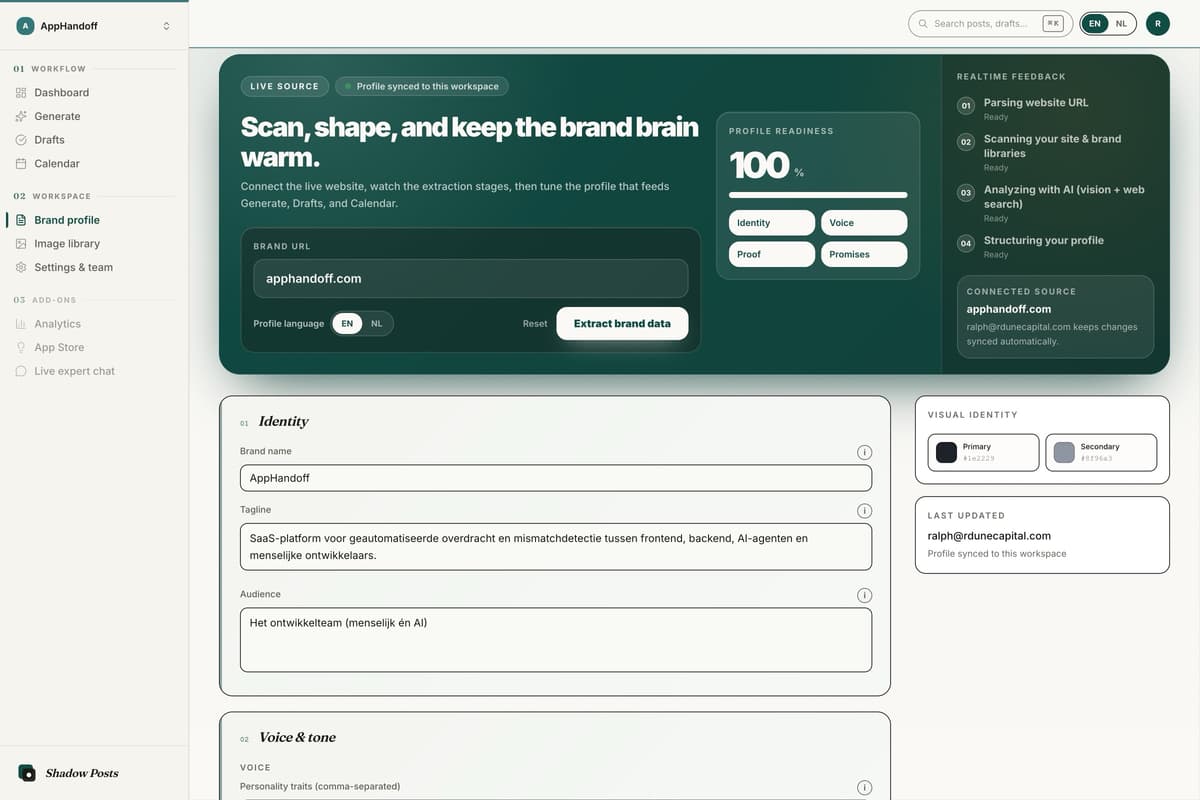Click the AppHandoff workspace avatar icon

tap(25, 26)
